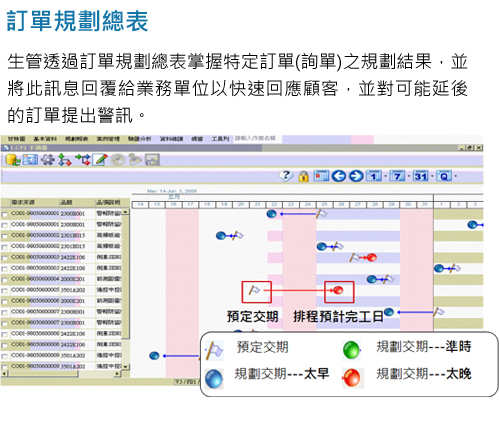Image resolution: width=499 pixels, height=427 pixels.
Task: Open dropdown arrow beside the Q quarter button
Action: tap(455, 176)
